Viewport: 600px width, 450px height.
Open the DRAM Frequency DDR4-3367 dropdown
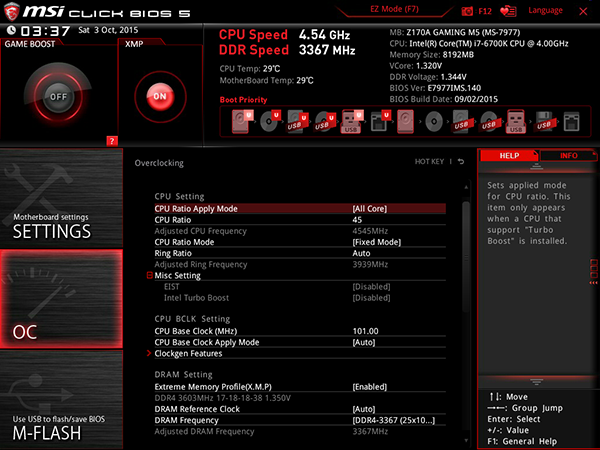[394, 420]
